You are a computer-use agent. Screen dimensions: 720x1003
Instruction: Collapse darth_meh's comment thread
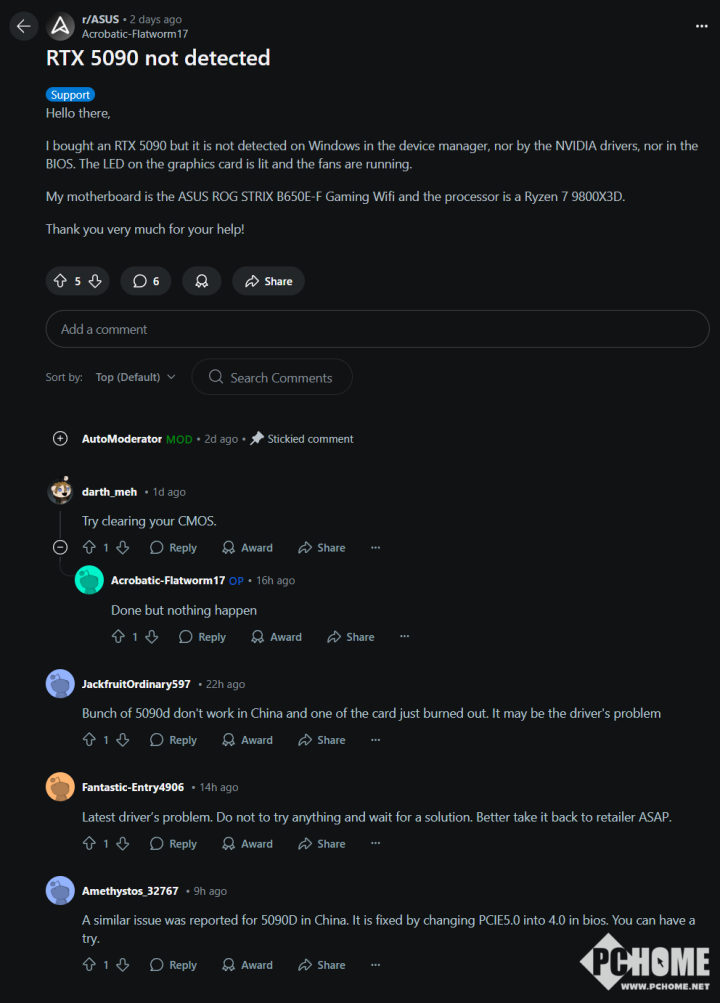click(x=60, y=547)
